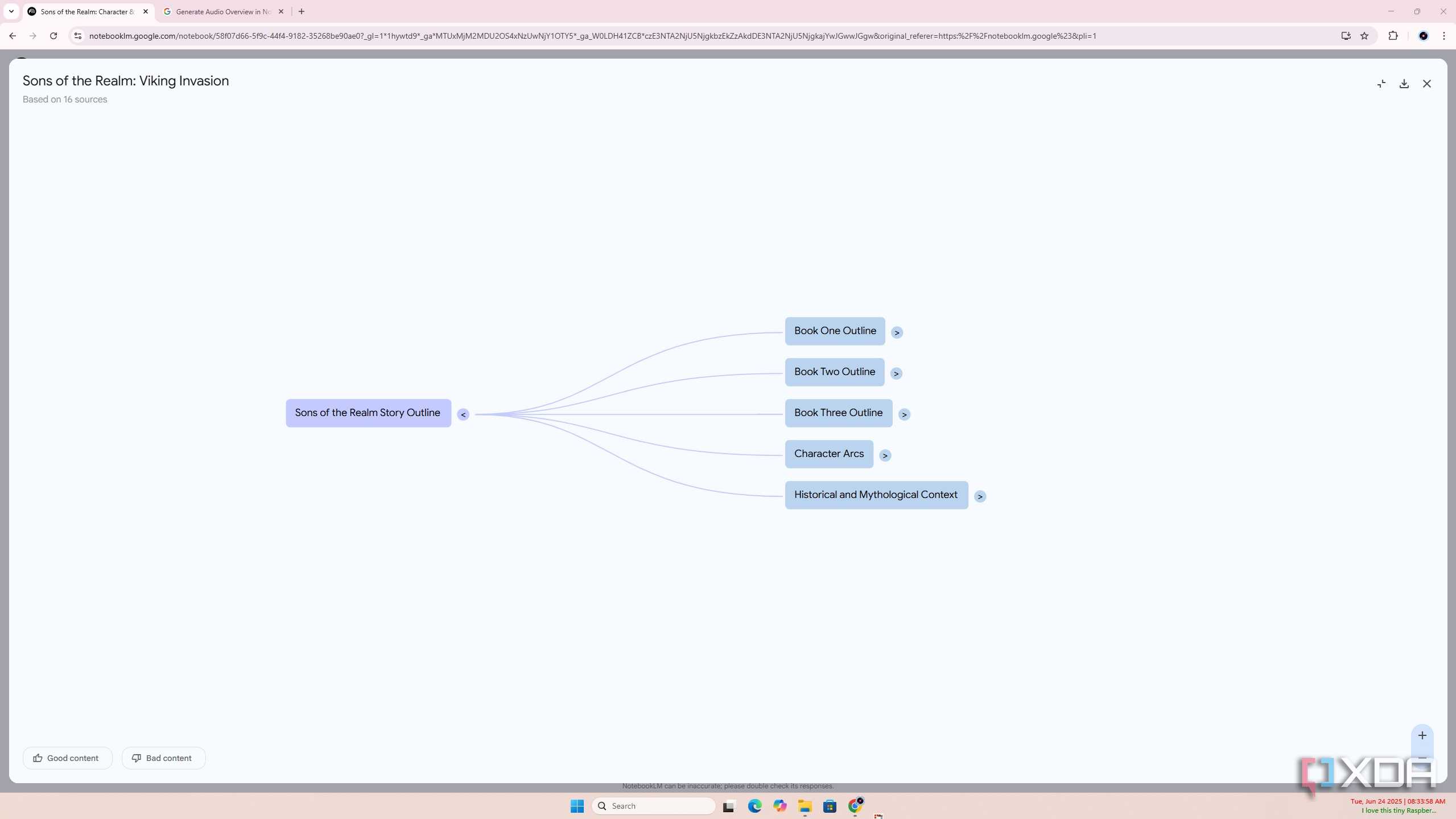Install app icon in address bar

tap(1346, 36)
